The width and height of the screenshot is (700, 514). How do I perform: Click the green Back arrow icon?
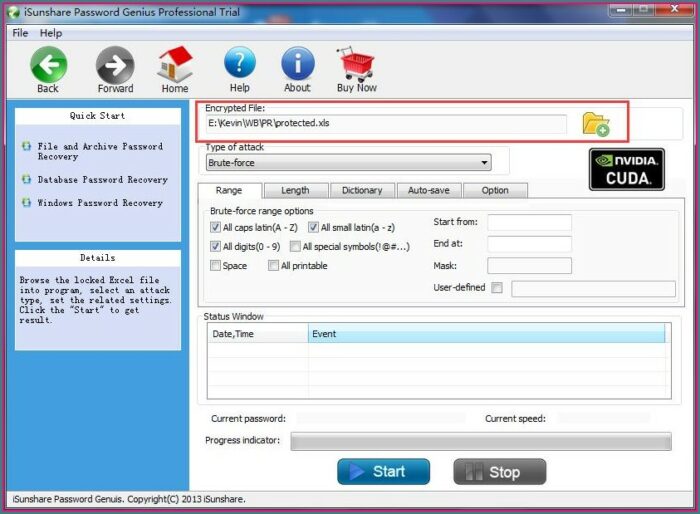(x=48, y=65)
